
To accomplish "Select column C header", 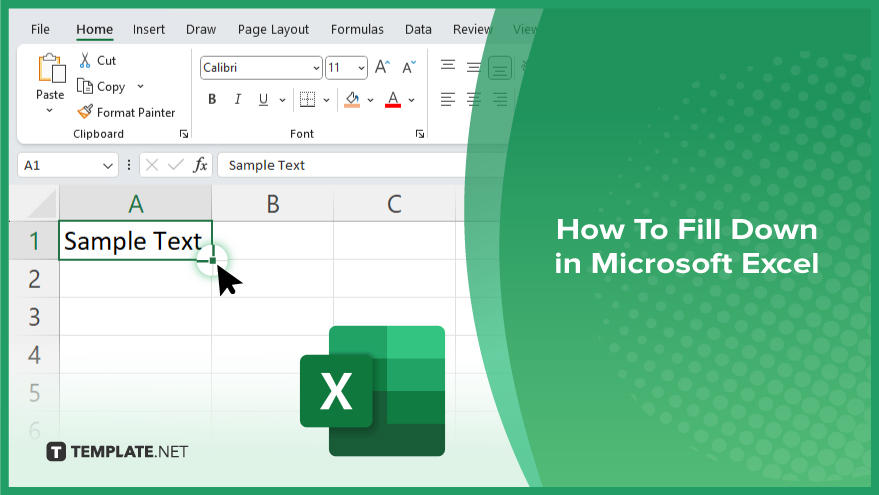I will [395, 203].
